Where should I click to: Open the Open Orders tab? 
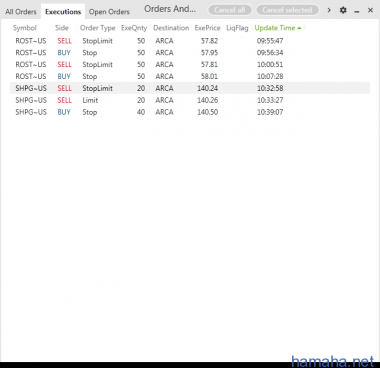tap(109, 12)
